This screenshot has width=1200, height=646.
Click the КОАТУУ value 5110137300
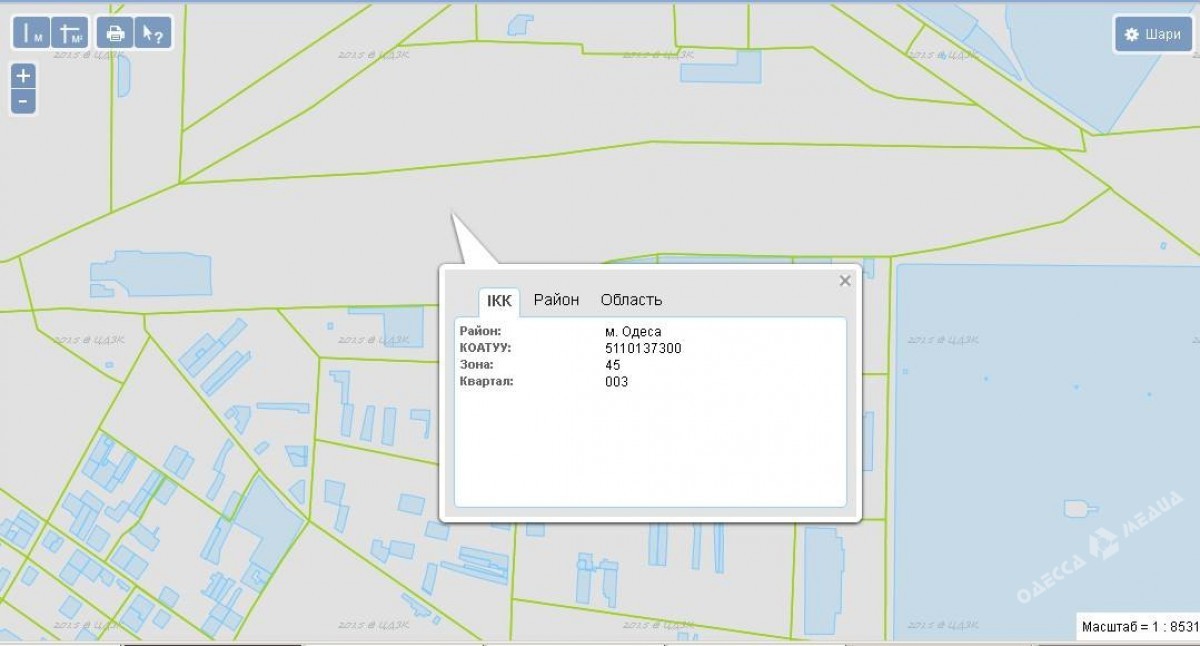(643, 348)
